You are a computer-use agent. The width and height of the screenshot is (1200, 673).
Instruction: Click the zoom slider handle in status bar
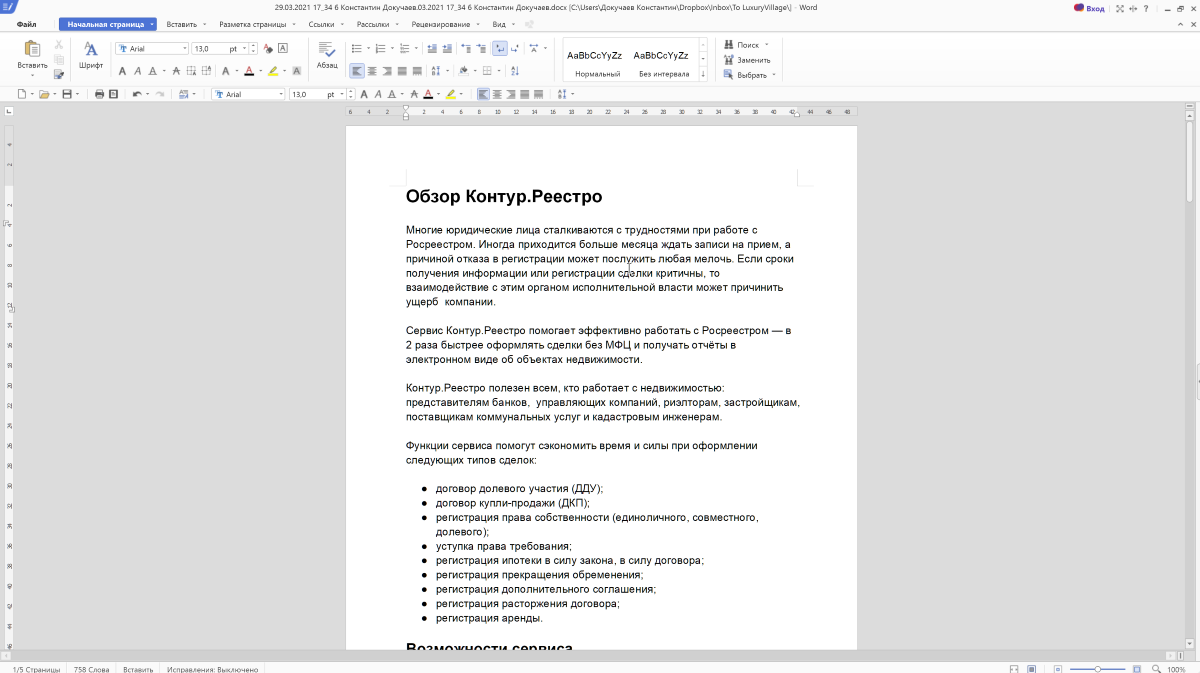pyautogui.click(x=1097, y=668)
